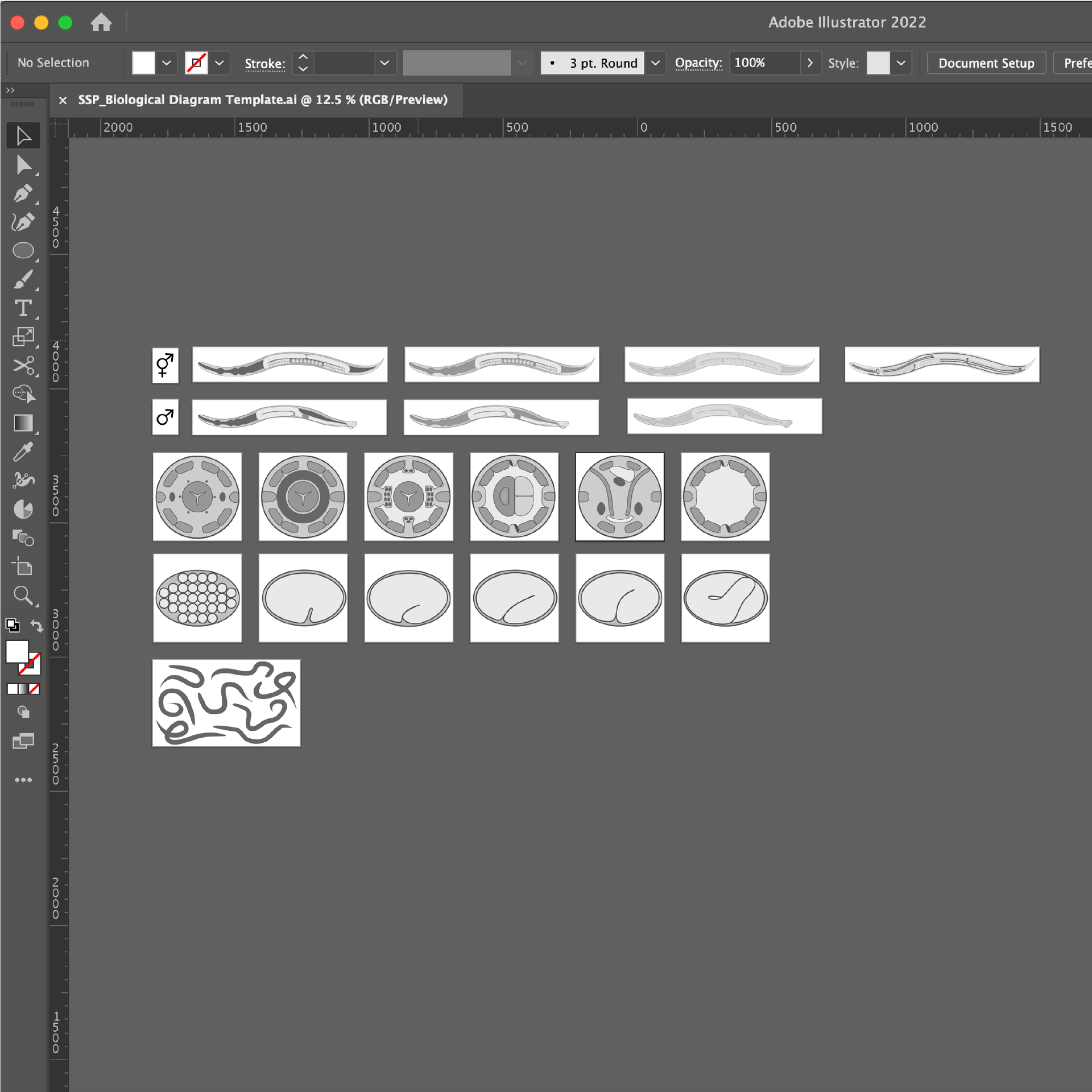Select the Scale tool
The width and height of the screenshot is (1092, 1092).
pyautogui.click(x=23, y=337)
